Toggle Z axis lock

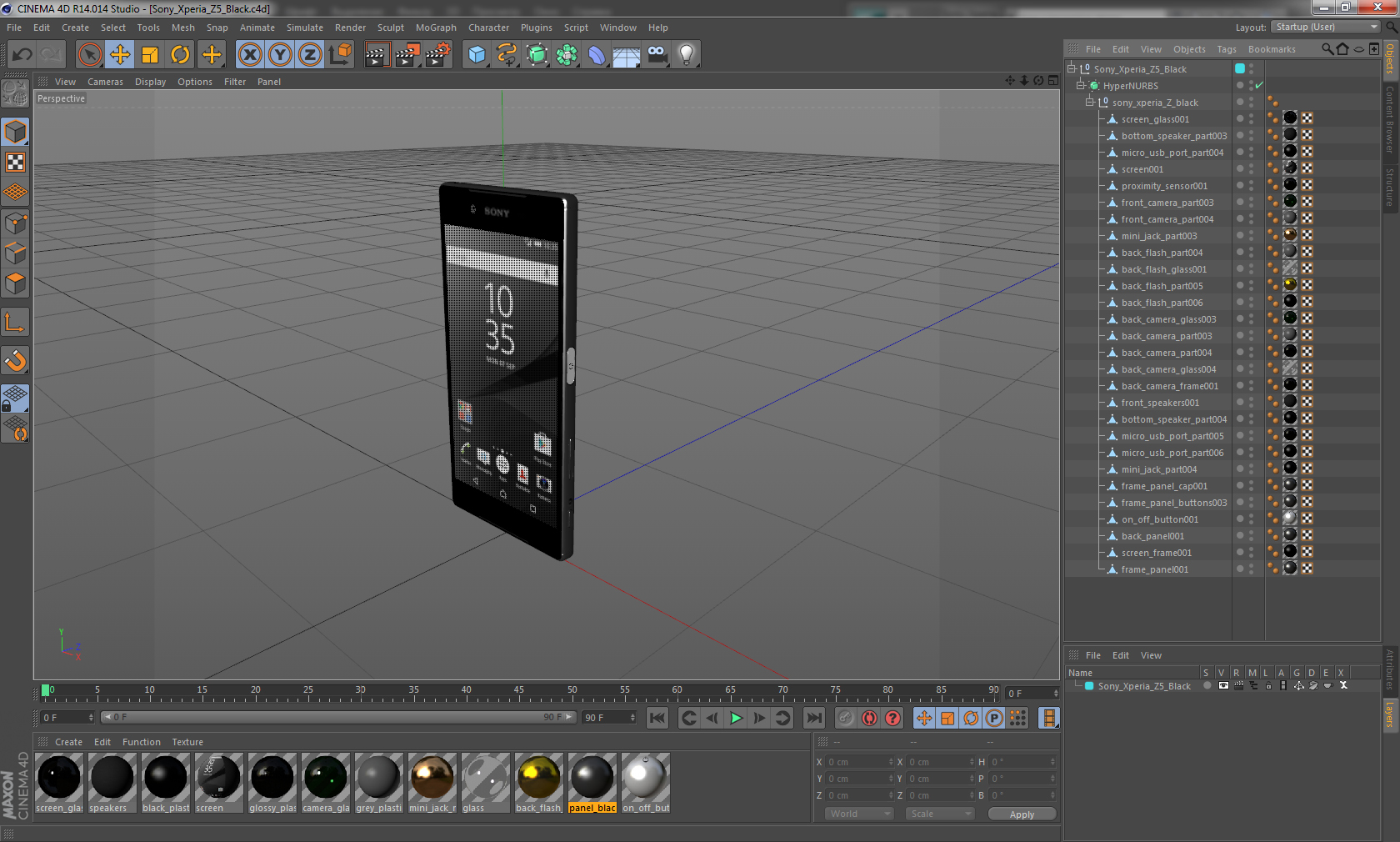click(x=310, y=55)
